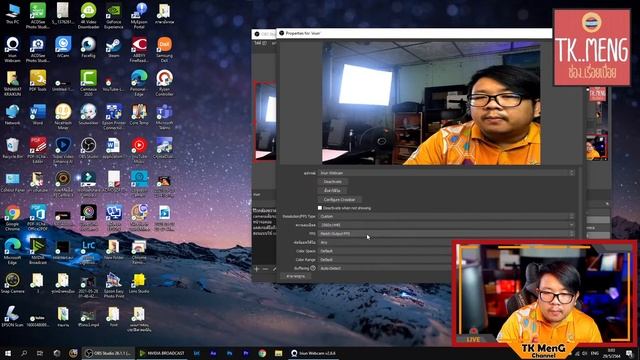Switch to Iriun Webcam taskbar button
The image size is (640, 360).
(313, 353)
